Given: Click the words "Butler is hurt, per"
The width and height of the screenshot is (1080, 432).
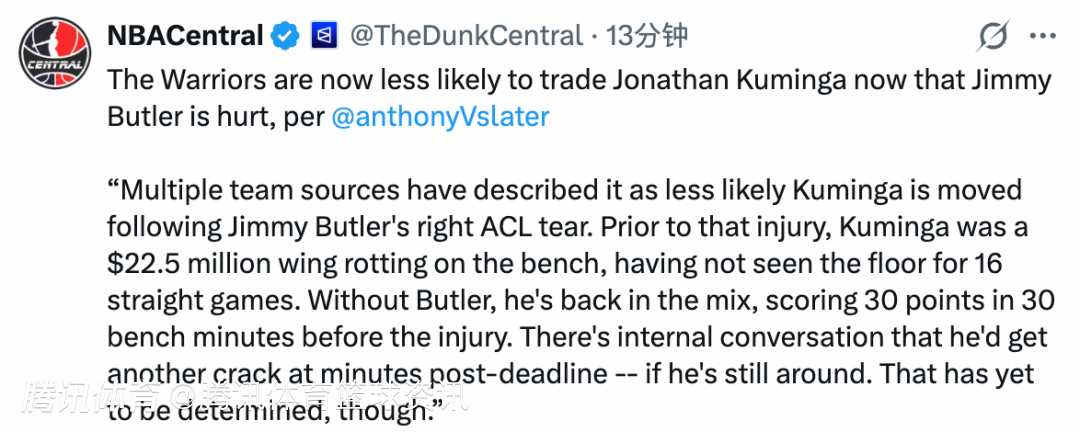Looking at the screenshot, I should (214, 116).
